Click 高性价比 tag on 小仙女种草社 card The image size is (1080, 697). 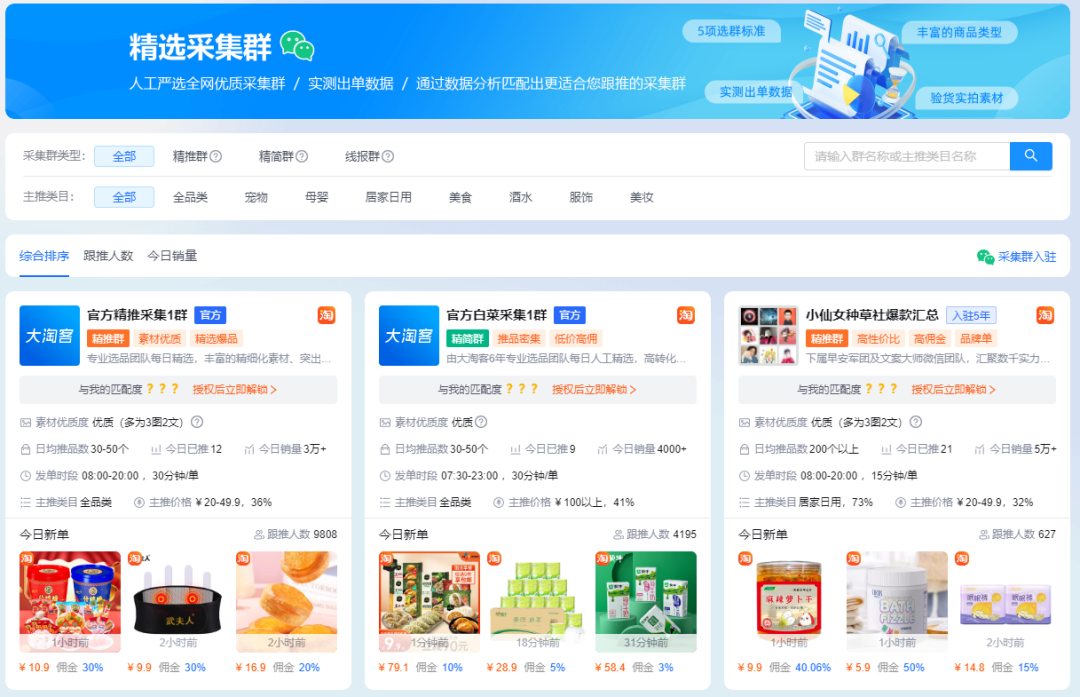click(x=878, y=338)
